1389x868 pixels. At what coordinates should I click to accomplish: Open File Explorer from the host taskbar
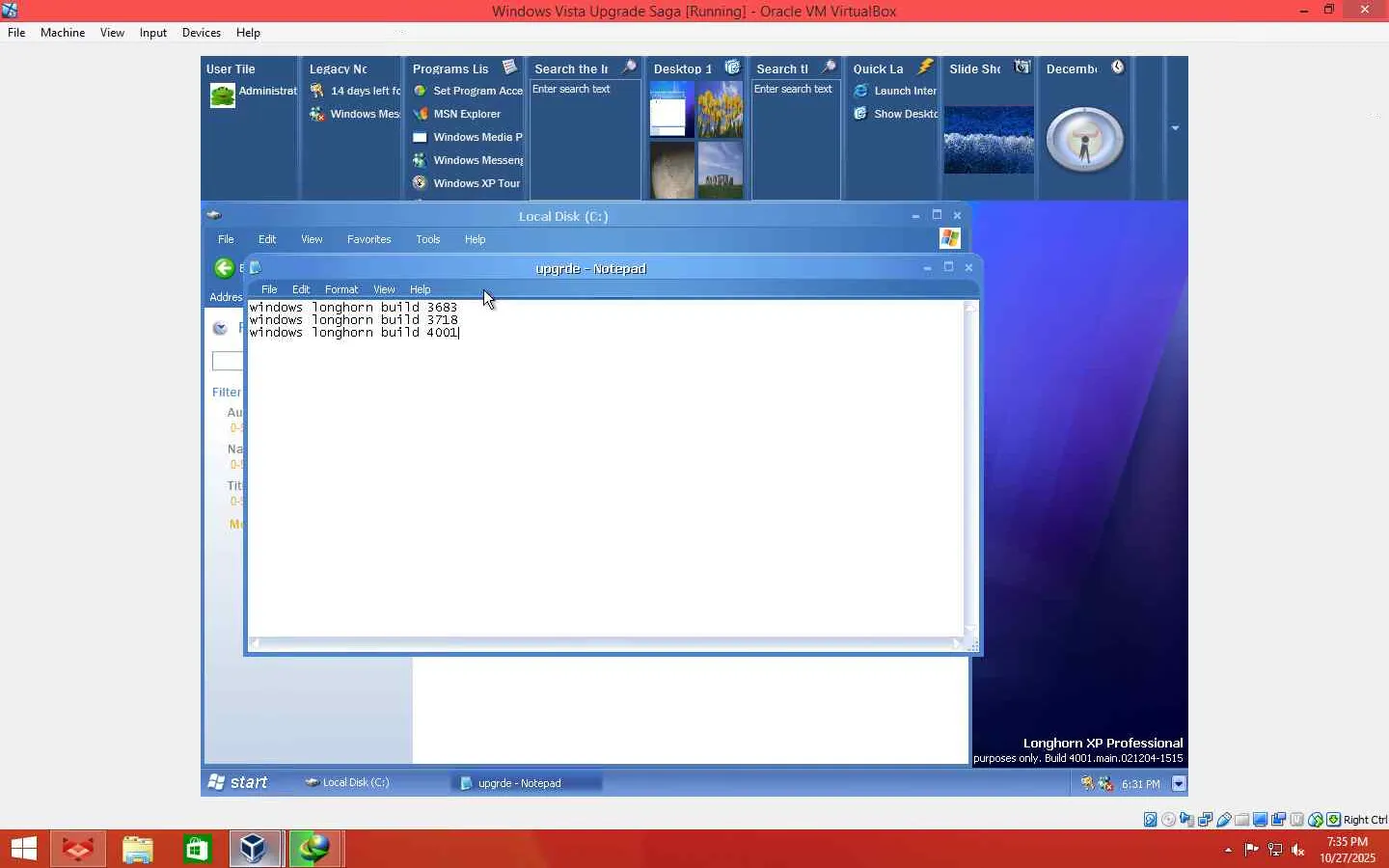138,849
